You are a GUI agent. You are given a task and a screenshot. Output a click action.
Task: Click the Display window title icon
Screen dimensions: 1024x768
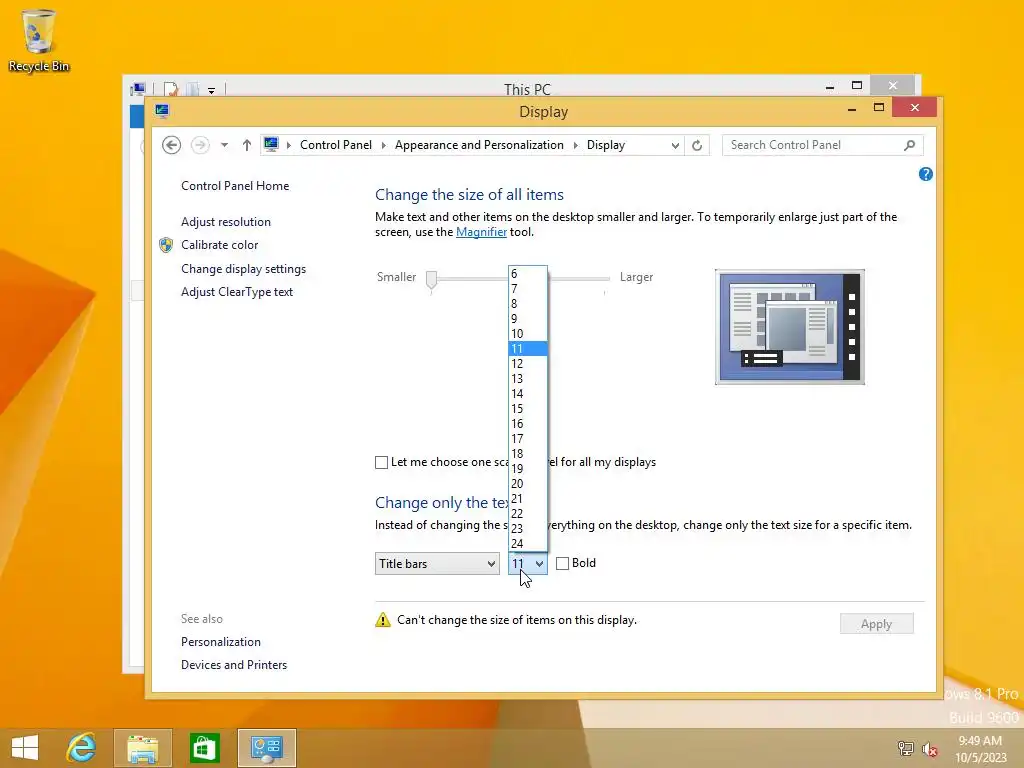[x=162, y=111]
